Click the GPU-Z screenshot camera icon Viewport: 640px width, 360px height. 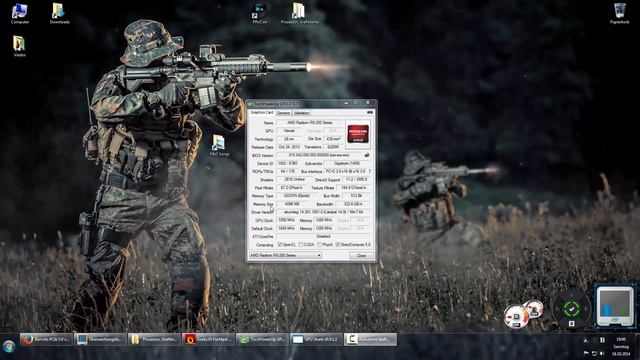tap(369, 113)
